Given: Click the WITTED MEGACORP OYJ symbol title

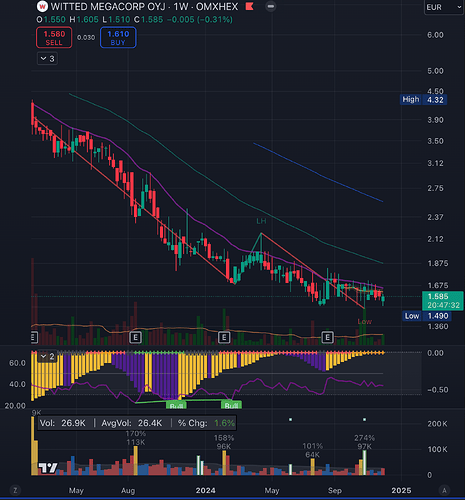Looking at the screenshot, I should pyautogui.click(x=108, y=6).
